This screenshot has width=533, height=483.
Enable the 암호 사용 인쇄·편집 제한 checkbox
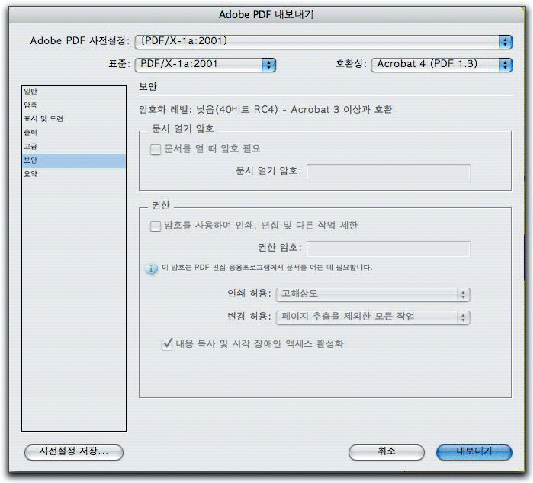coord(155,226)
